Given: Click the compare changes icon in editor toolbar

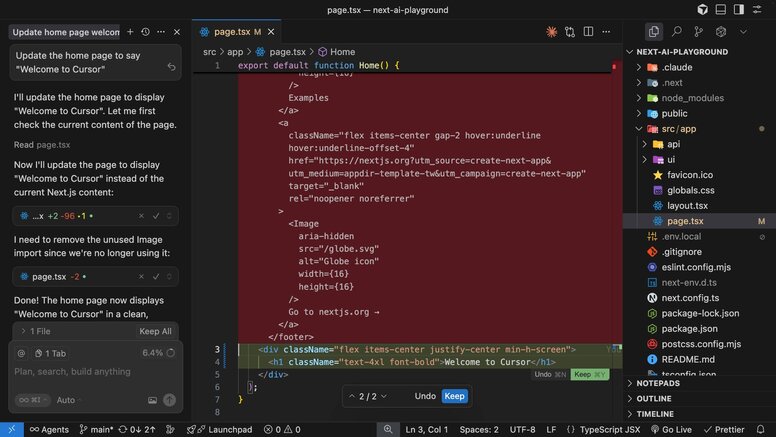Looking at the screenshot, I should (x=570, y=32).
